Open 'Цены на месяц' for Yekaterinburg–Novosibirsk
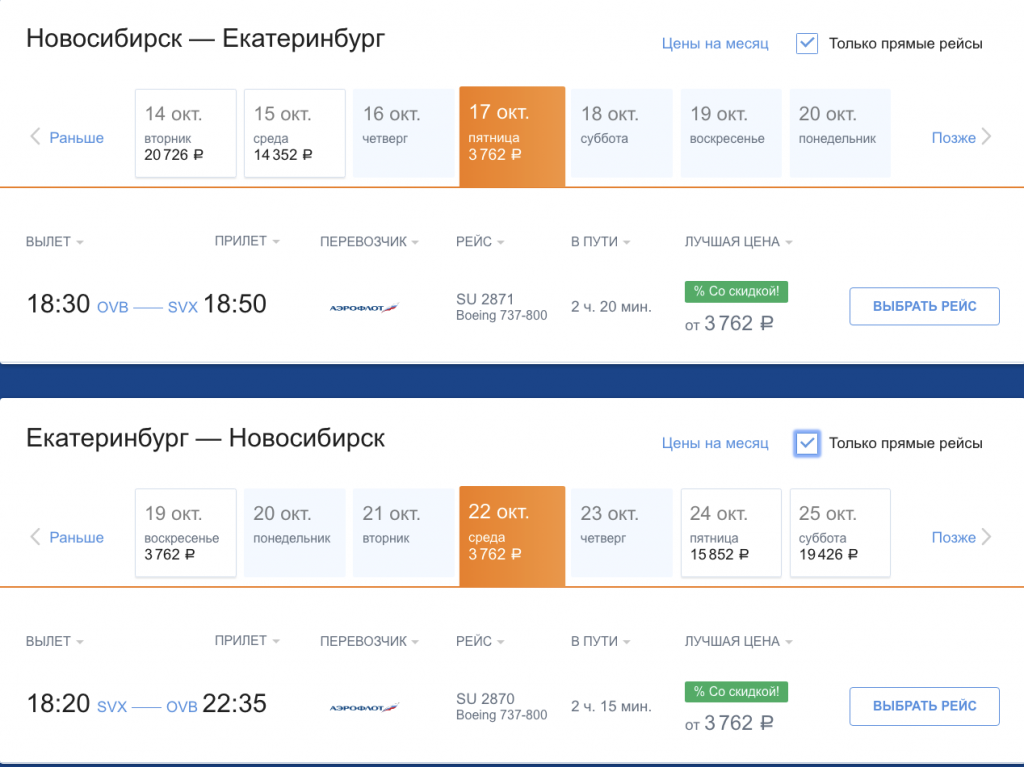Screen dimensions: 1024x767 [x=715, y=443]
